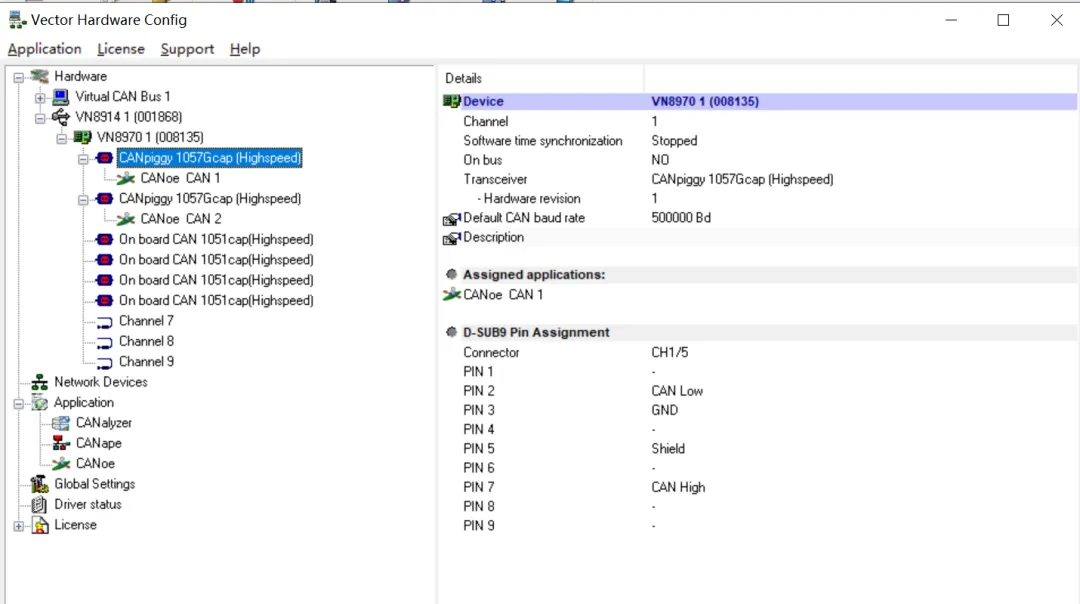
Task: Expand the Virtual CAN Bus 1 node
Action: pyautogui.click(x=40, y=98)
